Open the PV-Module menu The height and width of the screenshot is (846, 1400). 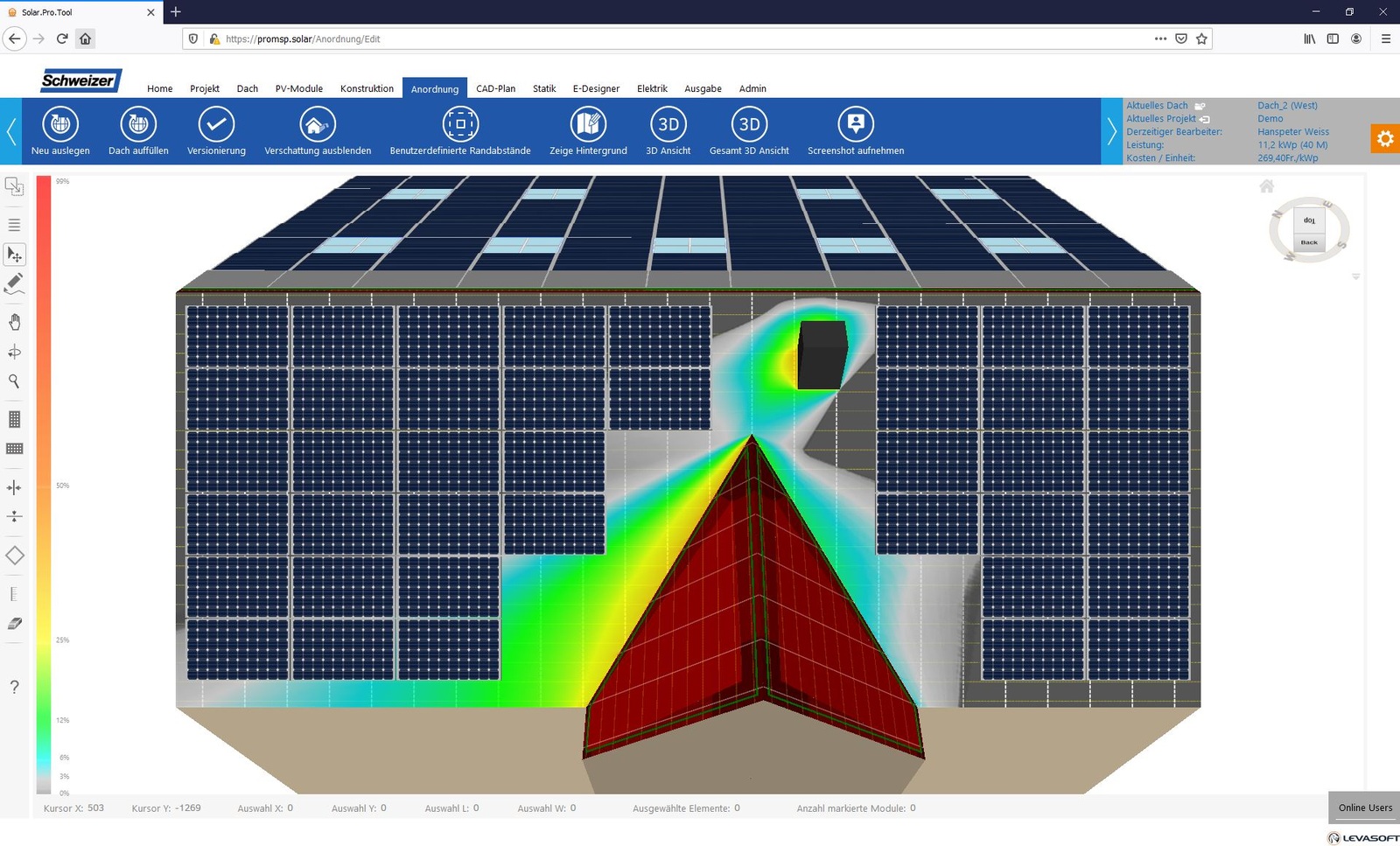click(x=298, y=88)
